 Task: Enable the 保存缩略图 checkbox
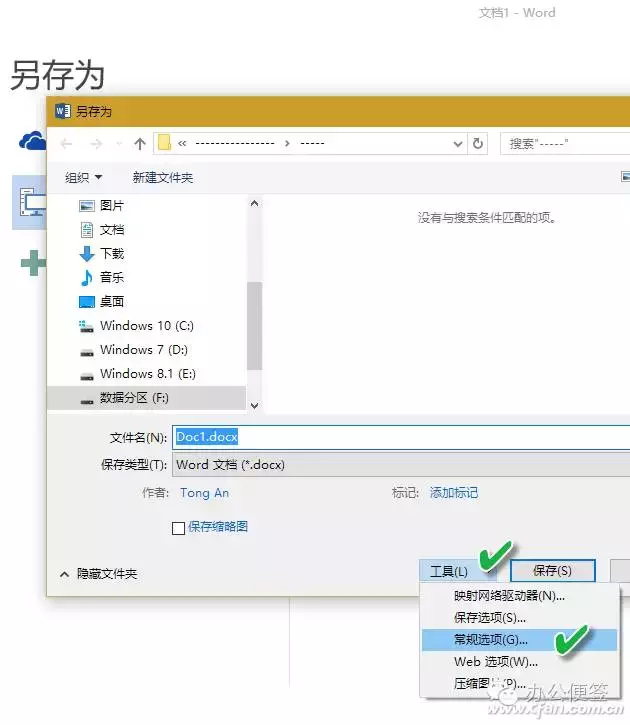click(x=178, y=528)
